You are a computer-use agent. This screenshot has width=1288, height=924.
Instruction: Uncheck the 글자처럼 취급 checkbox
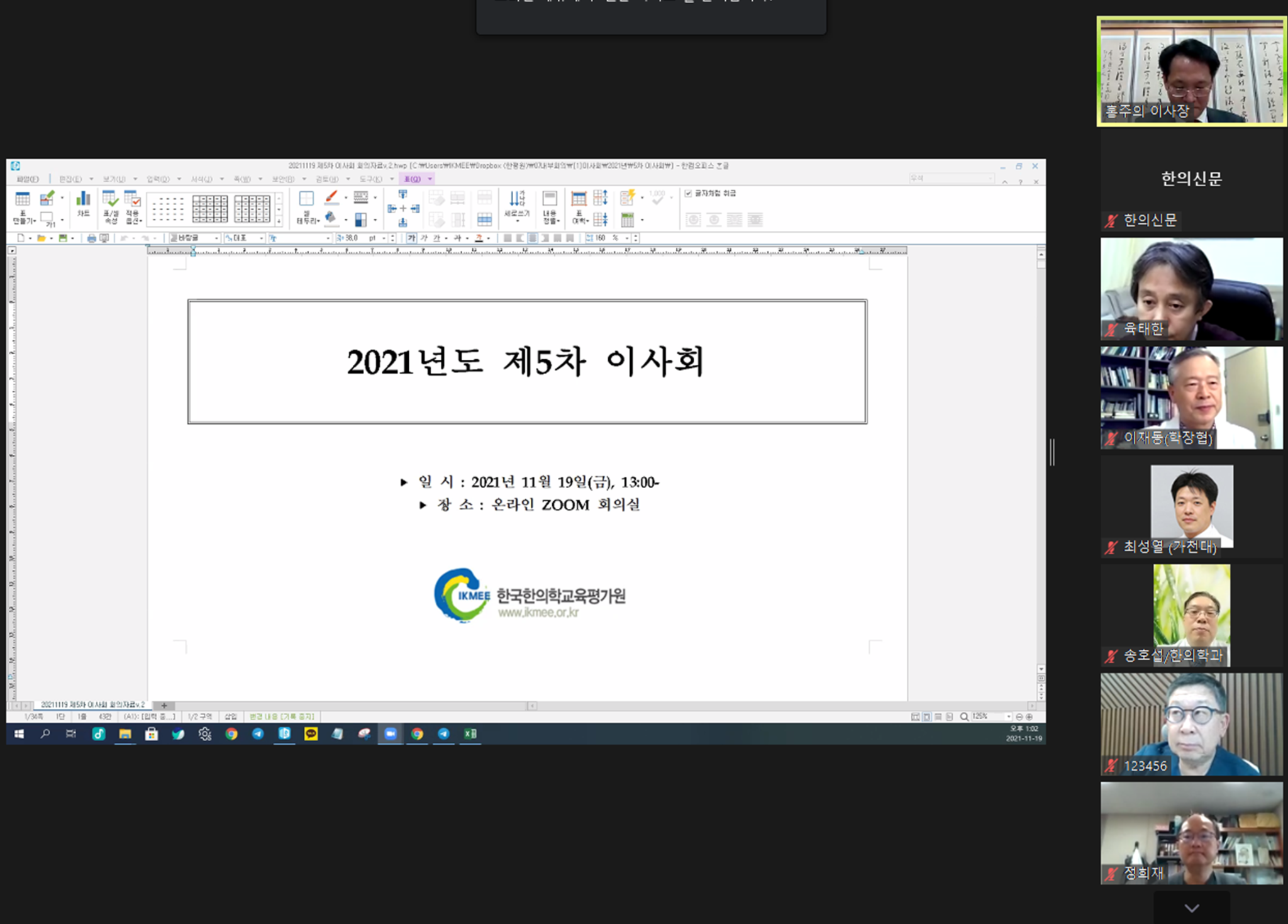(687, 194)
